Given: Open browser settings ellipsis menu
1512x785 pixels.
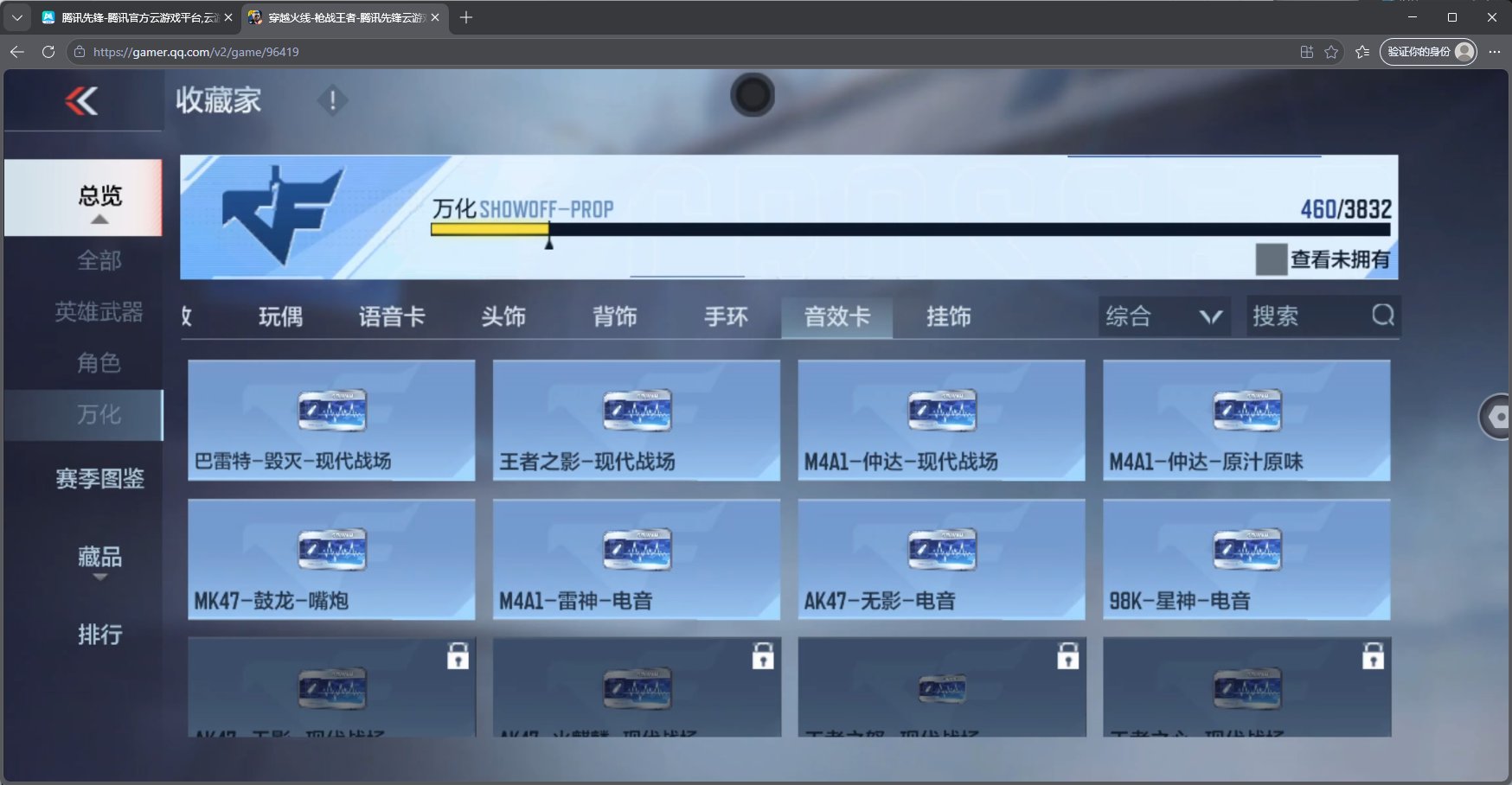Looking at the screenshot, I should pyautogui.click(x=1494, y=52).
